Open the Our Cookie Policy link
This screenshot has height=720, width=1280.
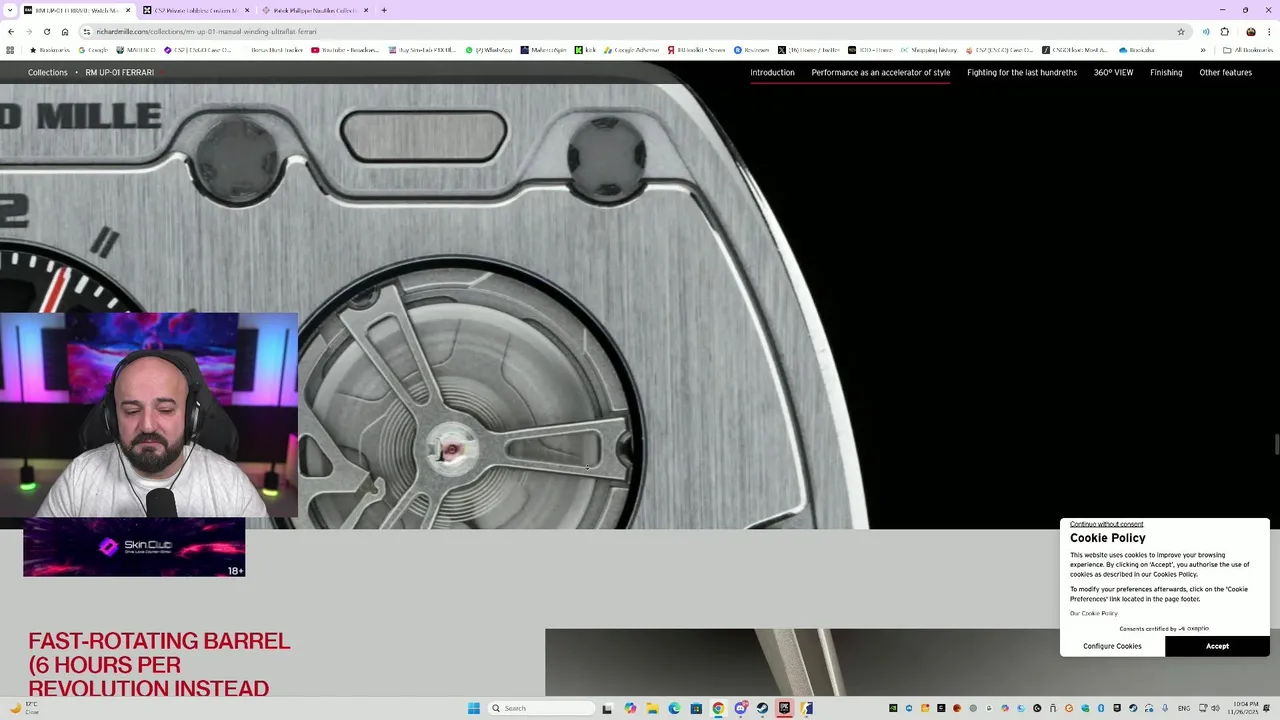coord(1094,613)
